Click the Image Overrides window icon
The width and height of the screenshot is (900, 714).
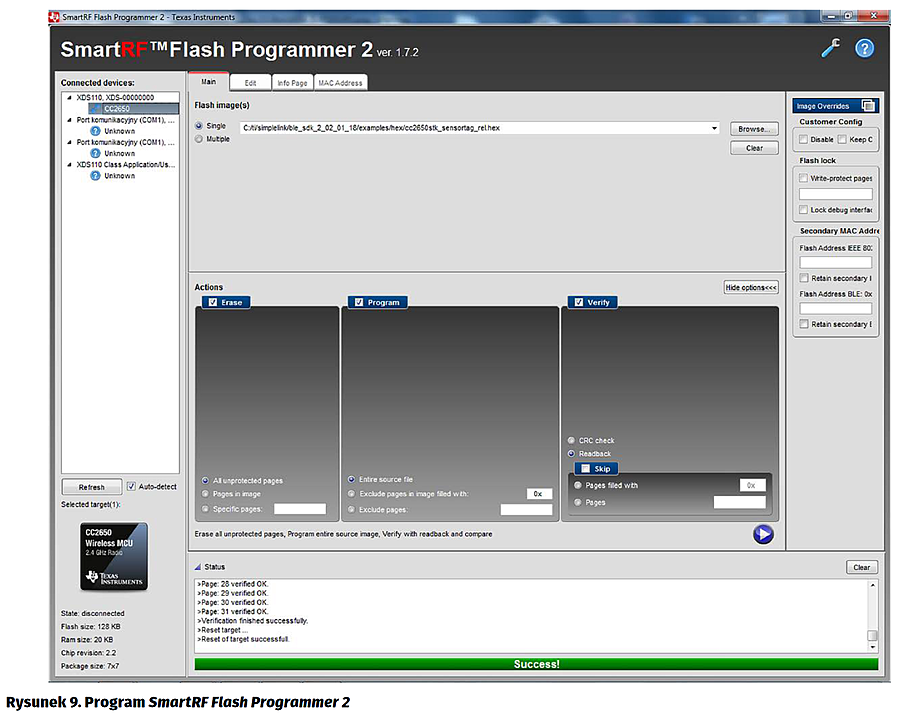coord(868,106)
